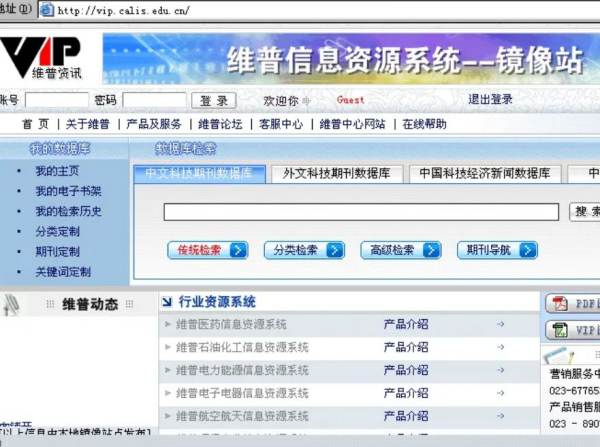Click 维普医药信息资源系统 link
Viewport: 600px width, 447px height.
(231, 325)
